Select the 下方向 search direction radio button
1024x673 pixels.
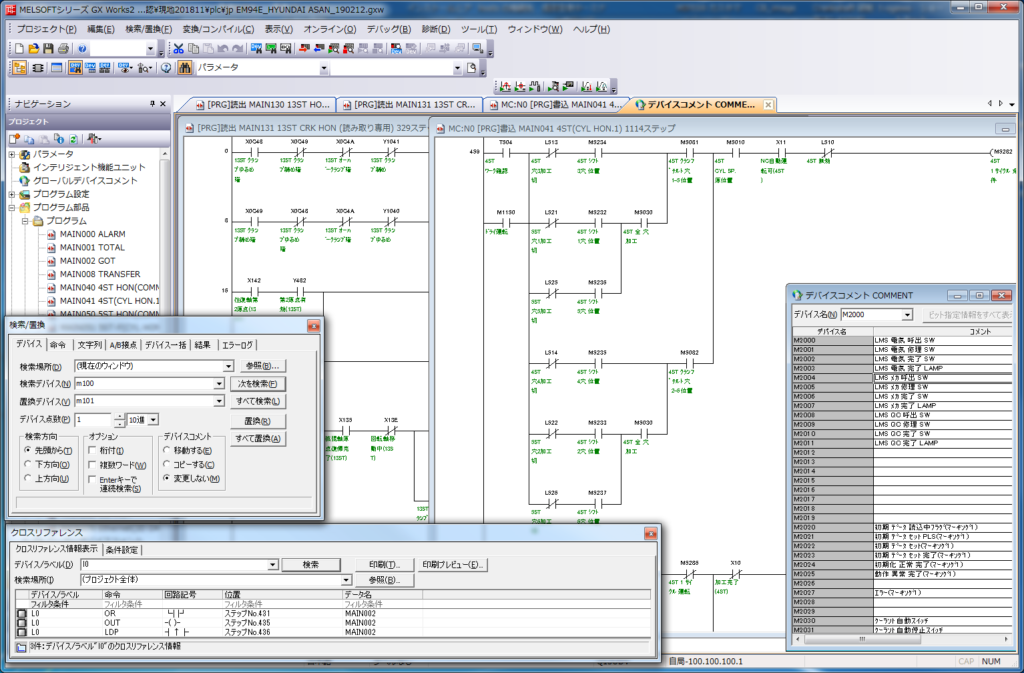tap(26, 465)
